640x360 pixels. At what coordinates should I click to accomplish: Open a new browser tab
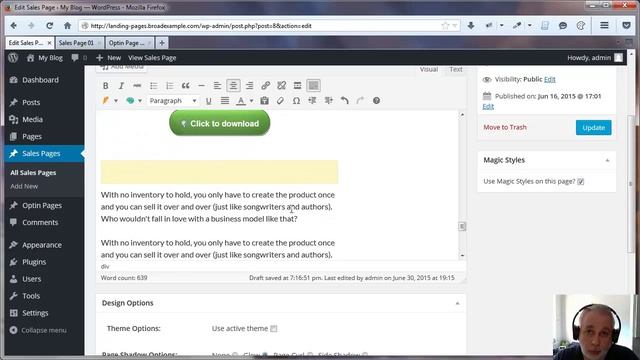[x=162, y=43]
